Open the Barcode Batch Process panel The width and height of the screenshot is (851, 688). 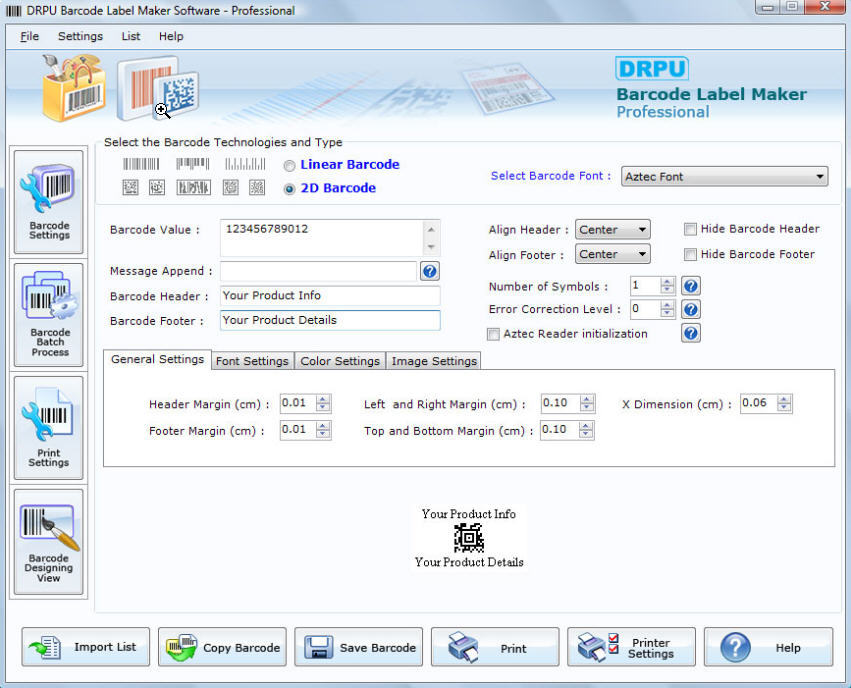pyautogui.click(x=48, y=315)
